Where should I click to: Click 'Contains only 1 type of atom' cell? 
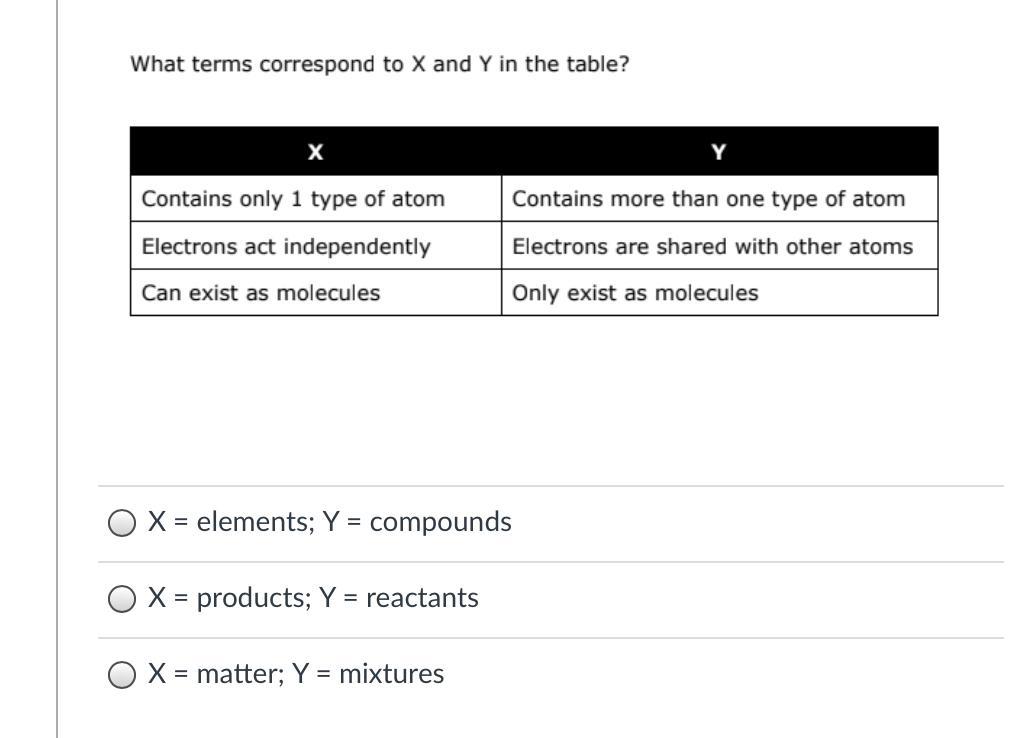(x=293, y=199)
